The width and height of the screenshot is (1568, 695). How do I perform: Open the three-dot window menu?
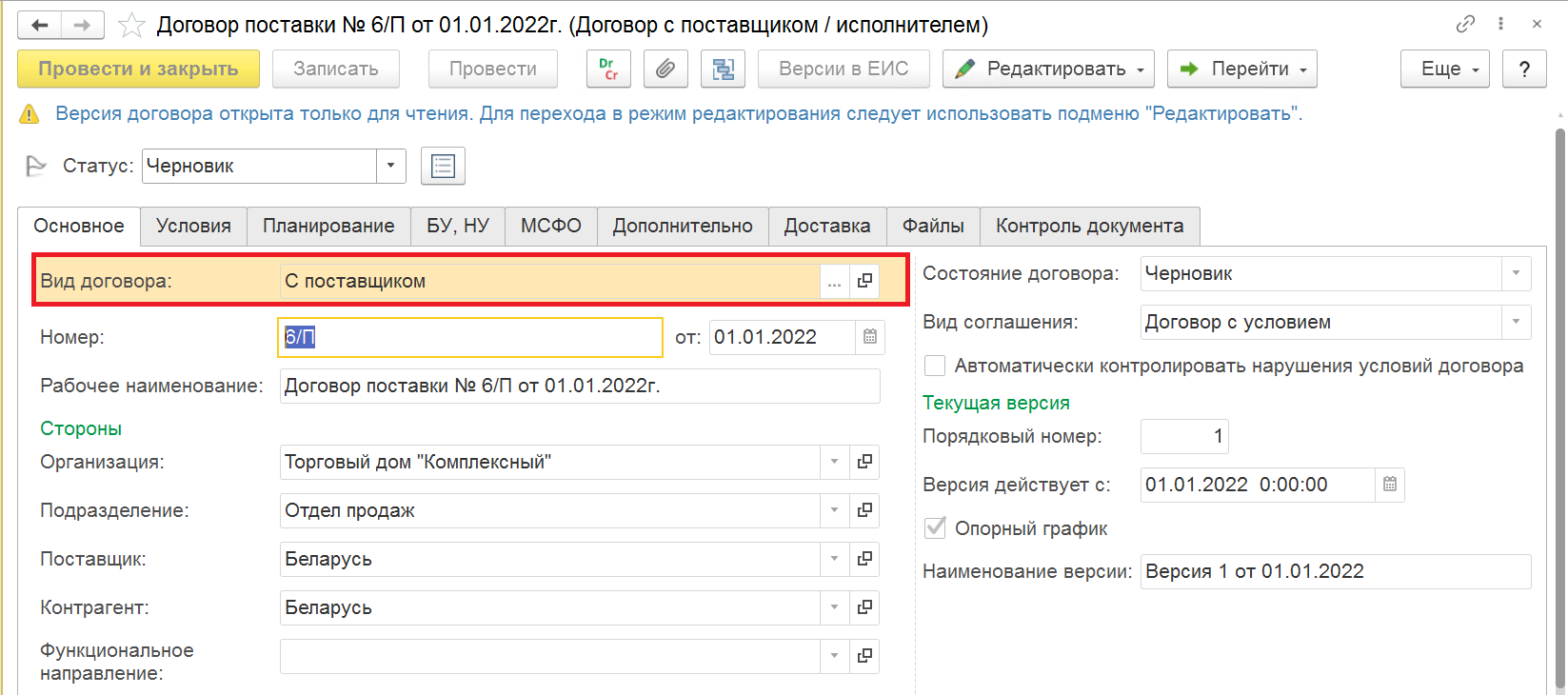pyautogui.click(x=1501, y=24)
